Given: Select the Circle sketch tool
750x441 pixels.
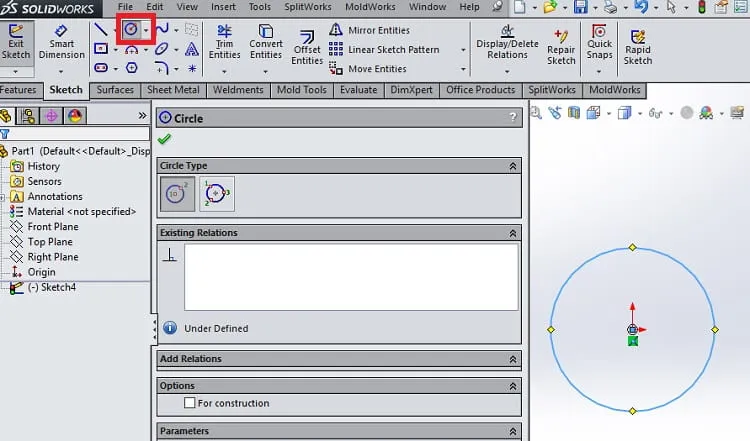Looking at the screenshot, I should coord(131,30).
